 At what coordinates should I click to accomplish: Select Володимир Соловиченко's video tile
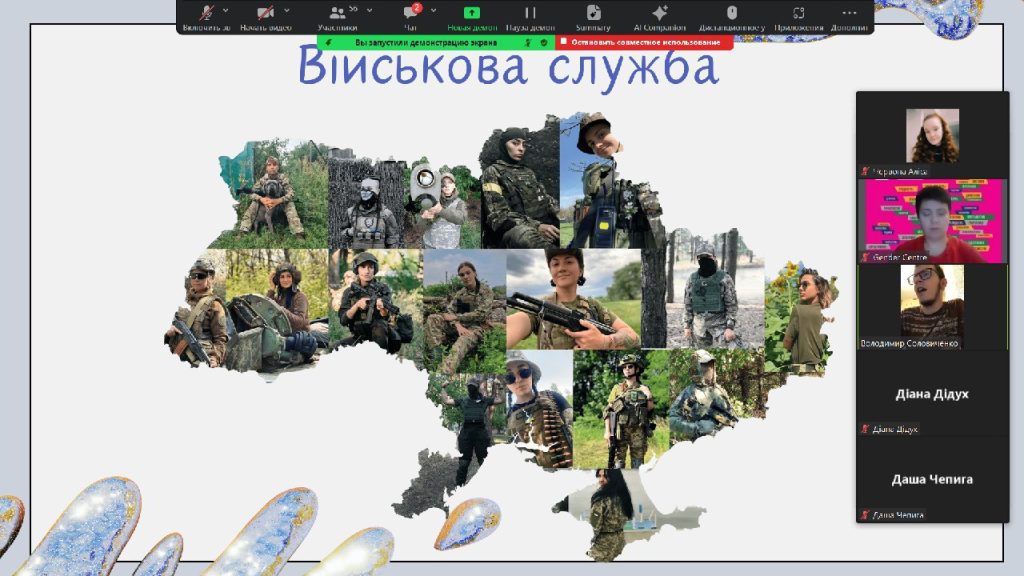[933, 307]
